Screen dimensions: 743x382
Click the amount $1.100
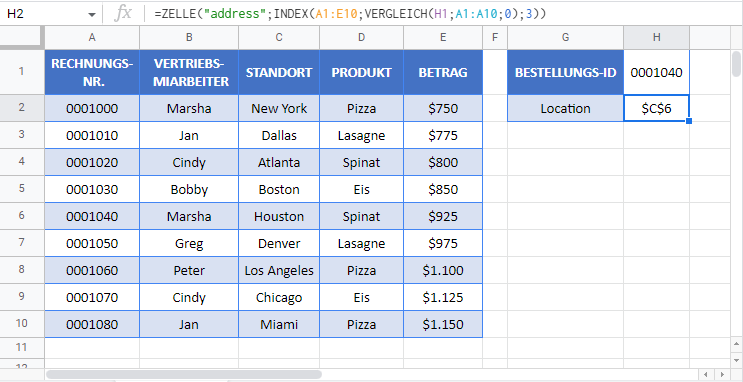pyautogui.click(x=443, y=271)
